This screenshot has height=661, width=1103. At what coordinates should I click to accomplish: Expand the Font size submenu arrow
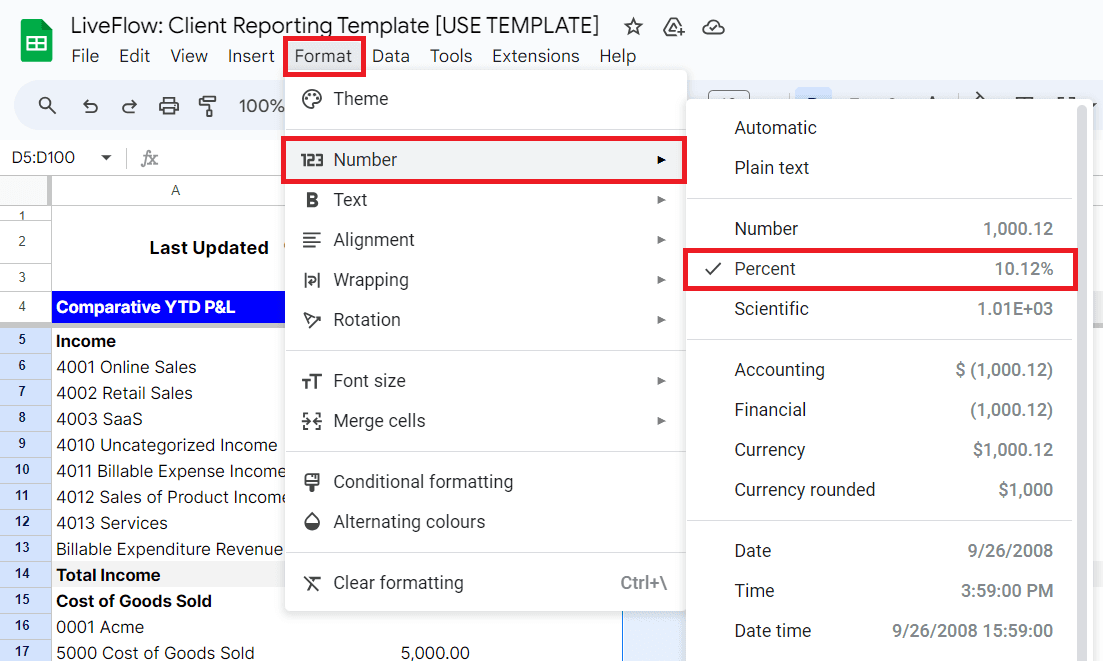click(x=661, y=381)
